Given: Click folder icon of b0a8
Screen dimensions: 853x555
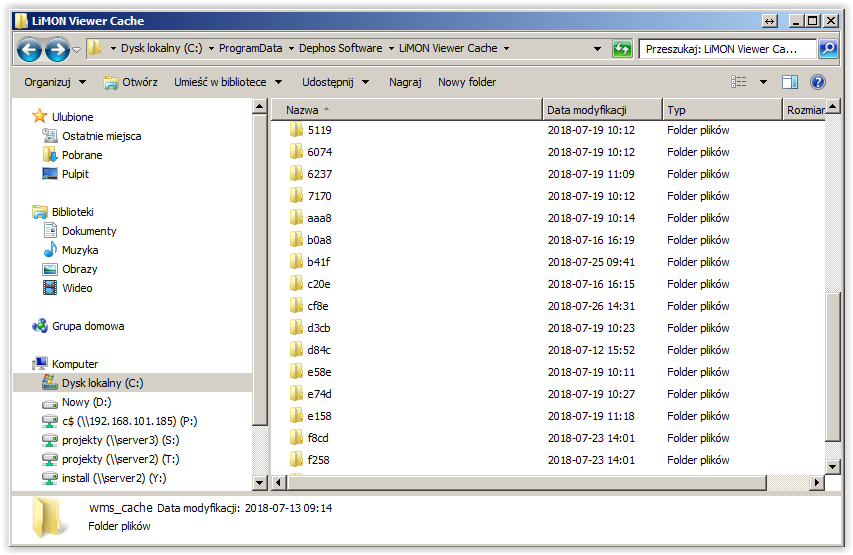Looking at the screenshot, I should (x=296, y=240).
